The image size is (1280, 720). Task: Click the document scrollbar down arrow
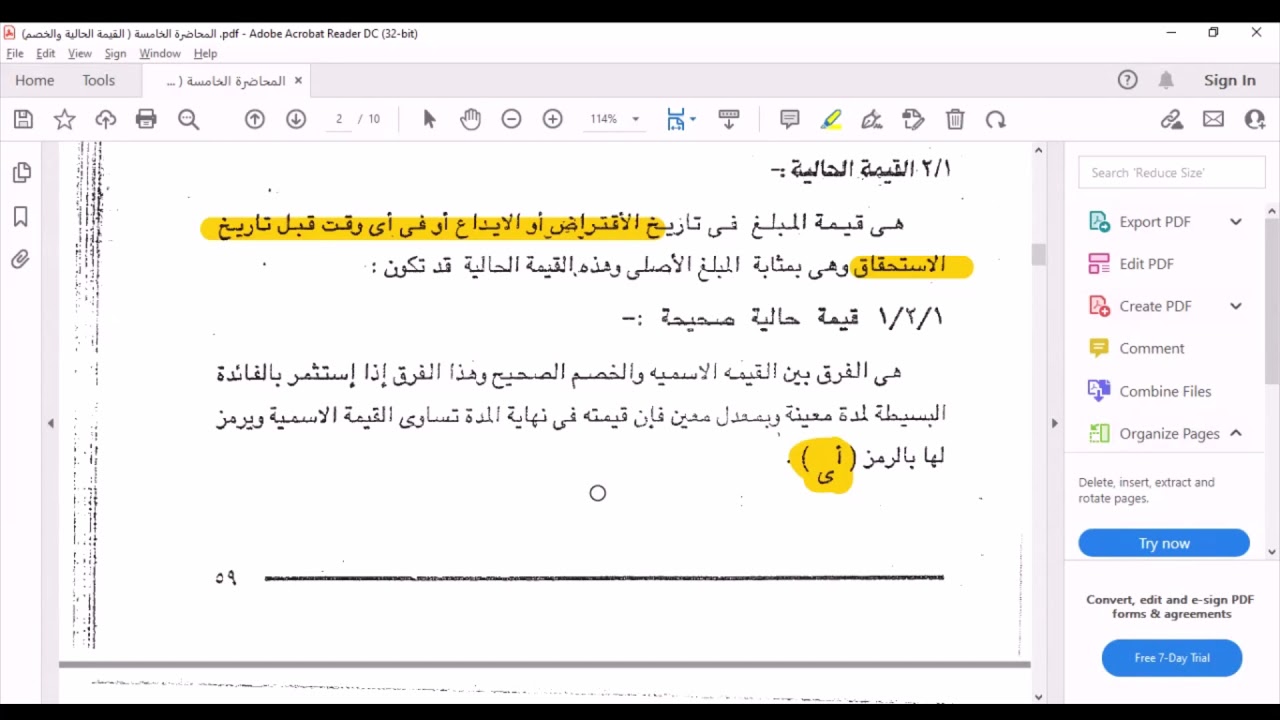(1038, 697)
